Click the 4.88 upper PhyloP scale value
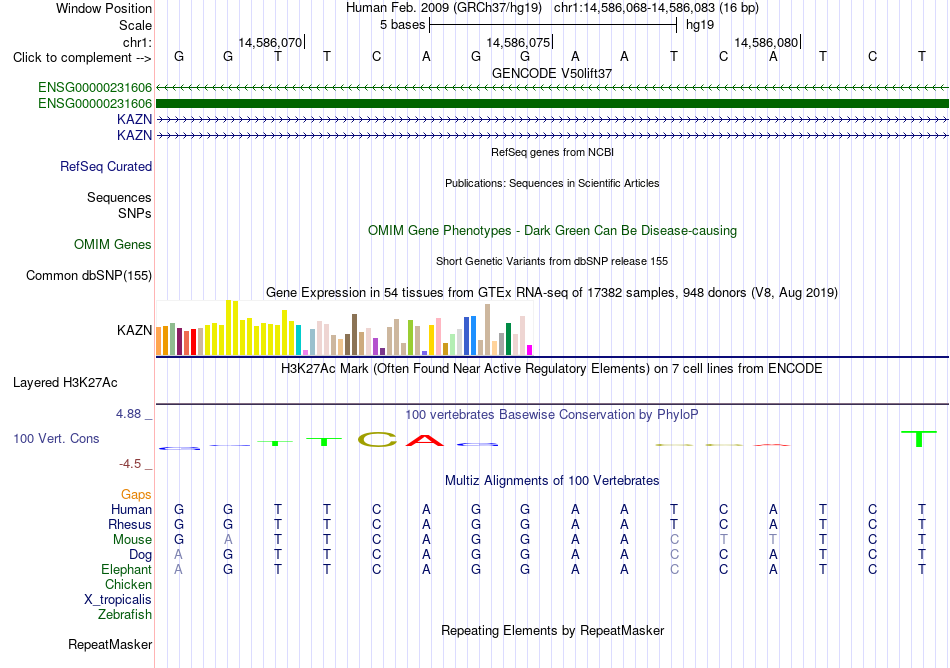The width and height of the screenshot is (950, 668). pos(128,414)
